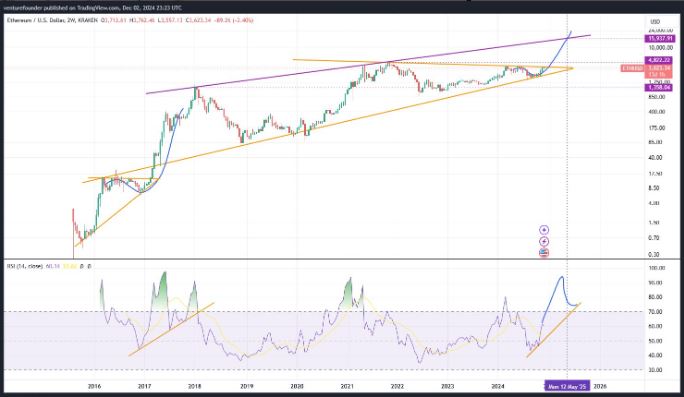Screen dimensions: 684x397
Task: Select the 1,358.04 purple price label
Action: coord(659,88)
